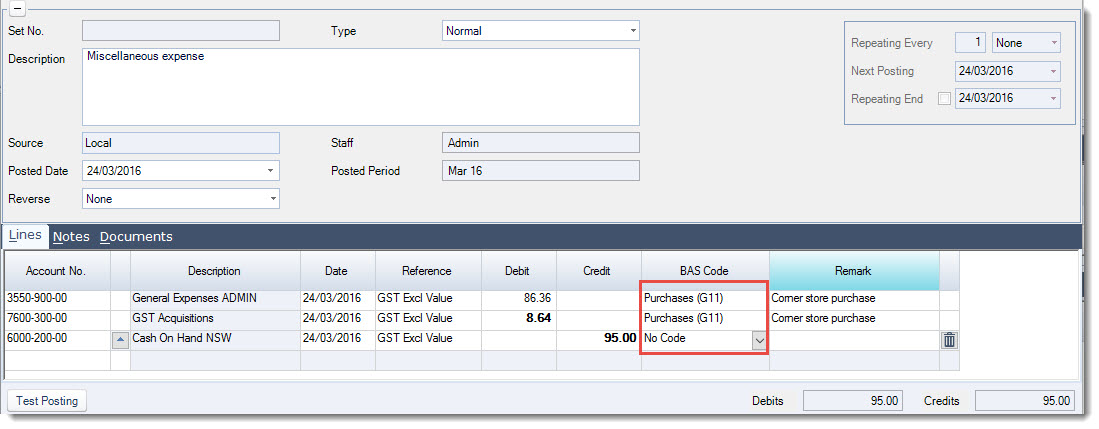The image size is (1099, 429).
Task: Click the BAS Code column header
Action: tap(704, 271)
